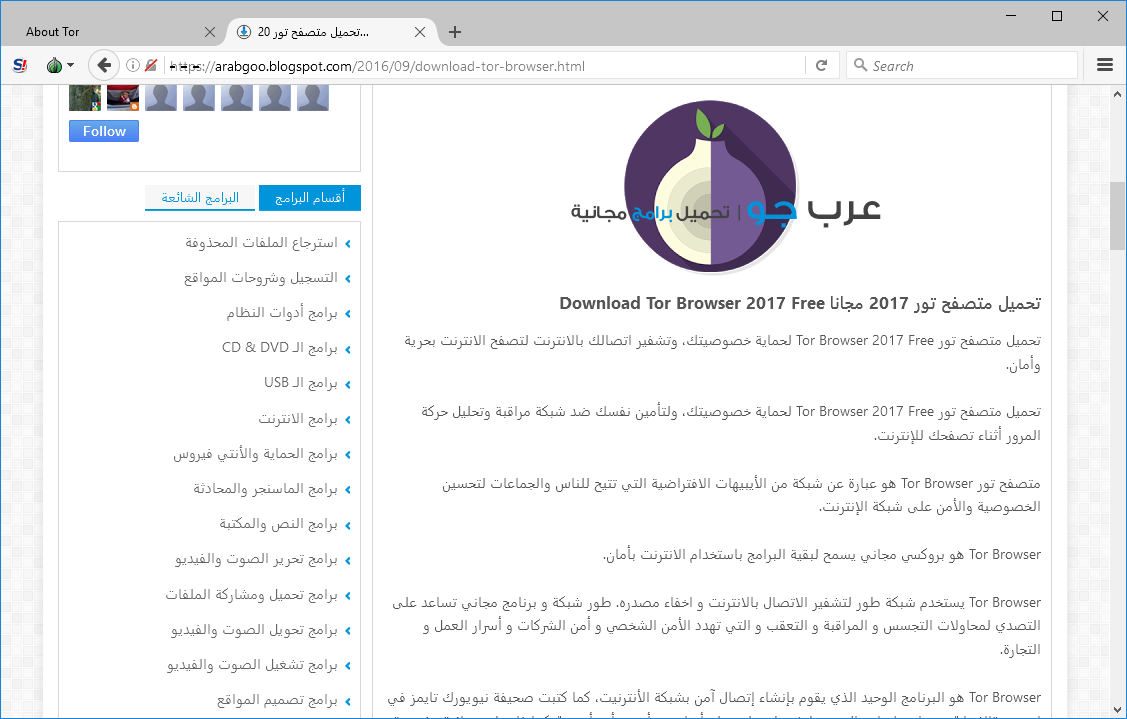The width and height of the screenshot is (1127, 719).
Task: Close the About Tor tab
Action: [209, 32]
